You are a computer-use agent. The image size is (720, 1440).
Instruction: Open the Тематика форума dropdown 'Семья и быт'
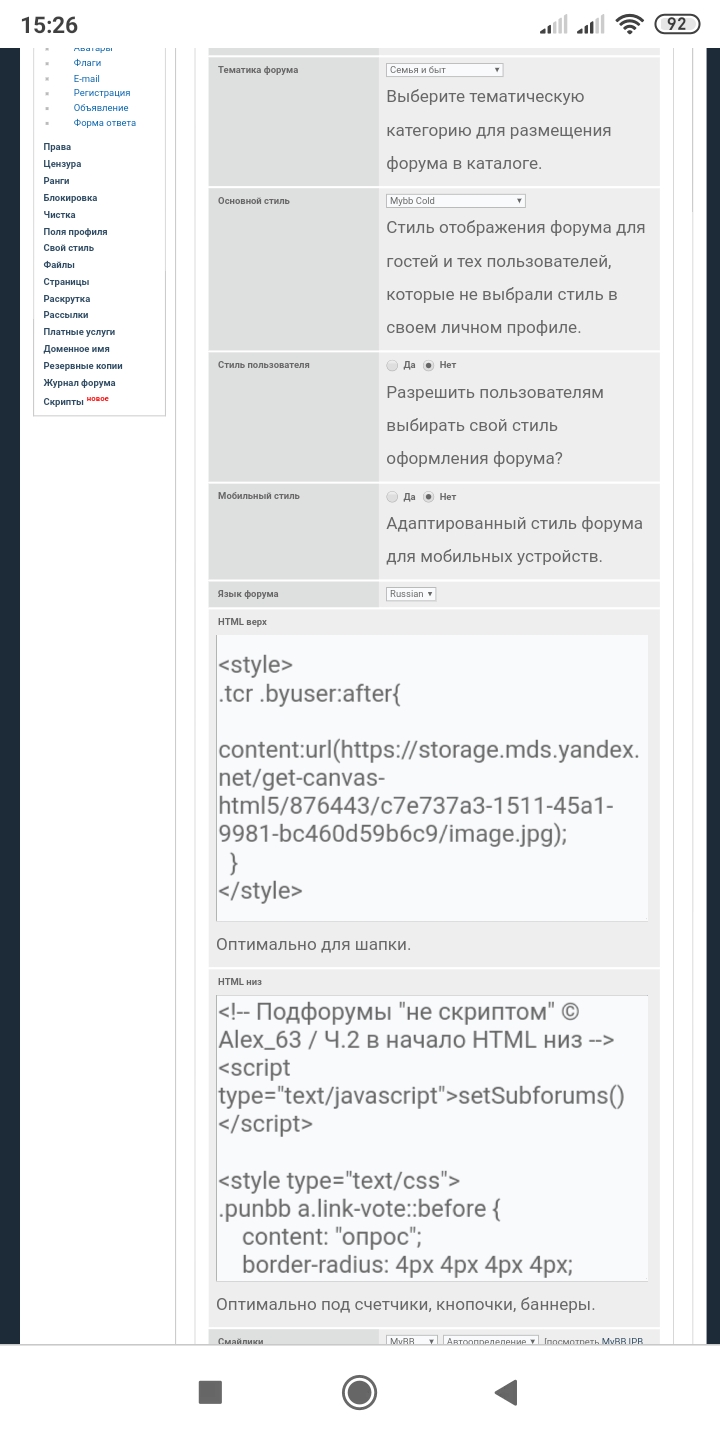[444, 70]
